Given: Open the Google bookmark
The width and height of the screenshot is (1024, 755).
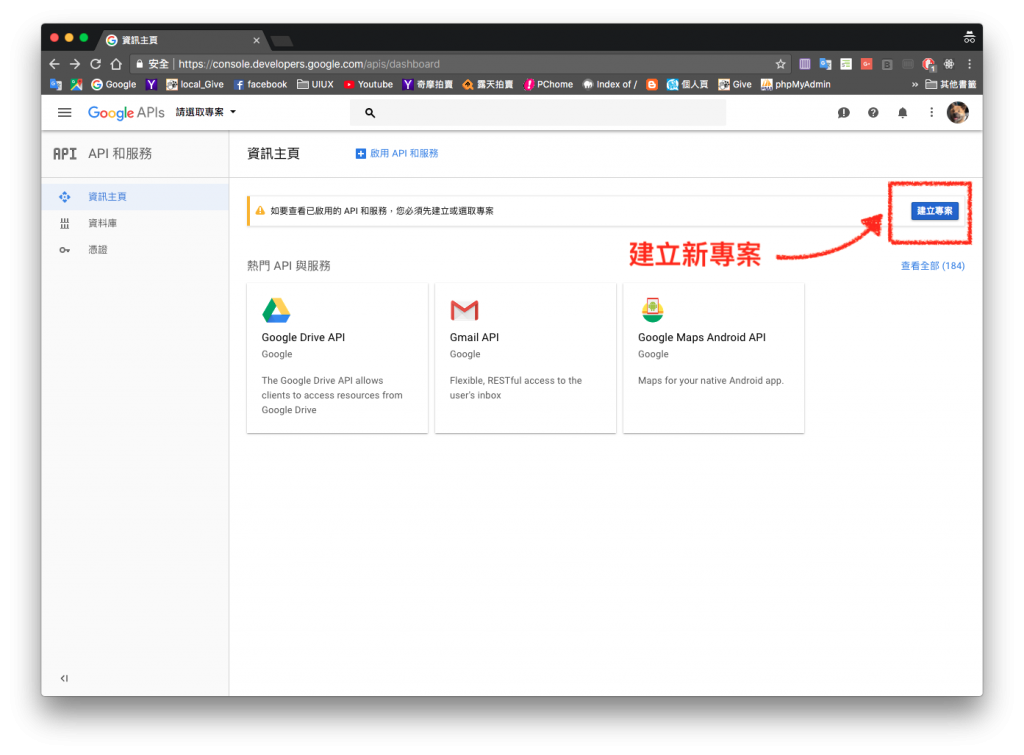Looking at the screenshot, I should point(114,84).
